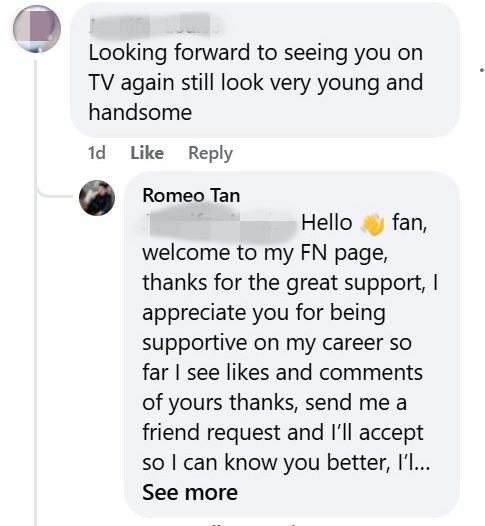Expand the reply with See more
Image resolution: width=485 pixels, height=526 pixels.
pos(190,492)
